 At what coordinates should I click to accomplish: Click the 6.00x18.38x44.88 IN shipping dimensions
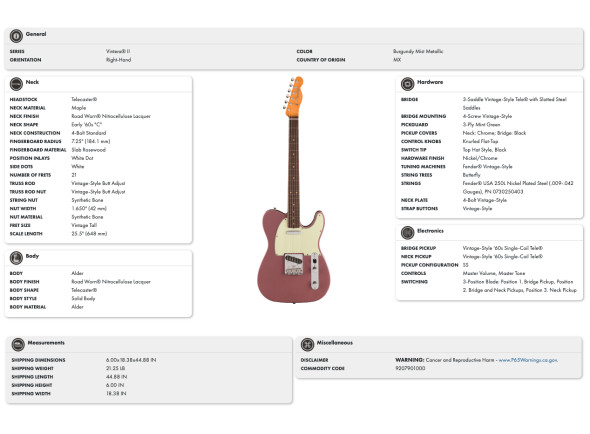pos(131,360)
